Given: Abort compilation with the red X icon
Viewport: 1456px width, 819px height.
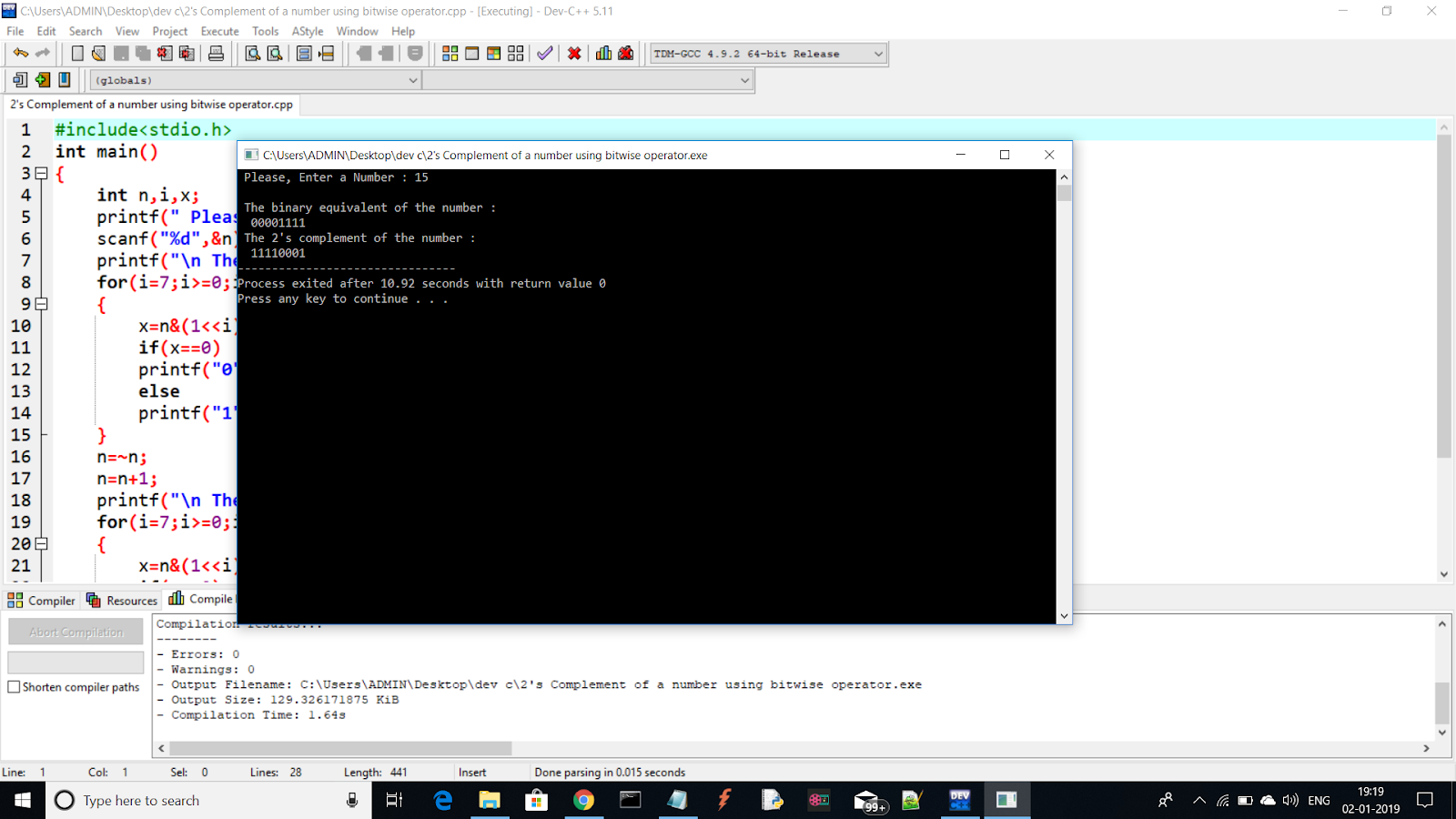Looking at the screenshot, I should pyautogui.click(x=573, y=53).
